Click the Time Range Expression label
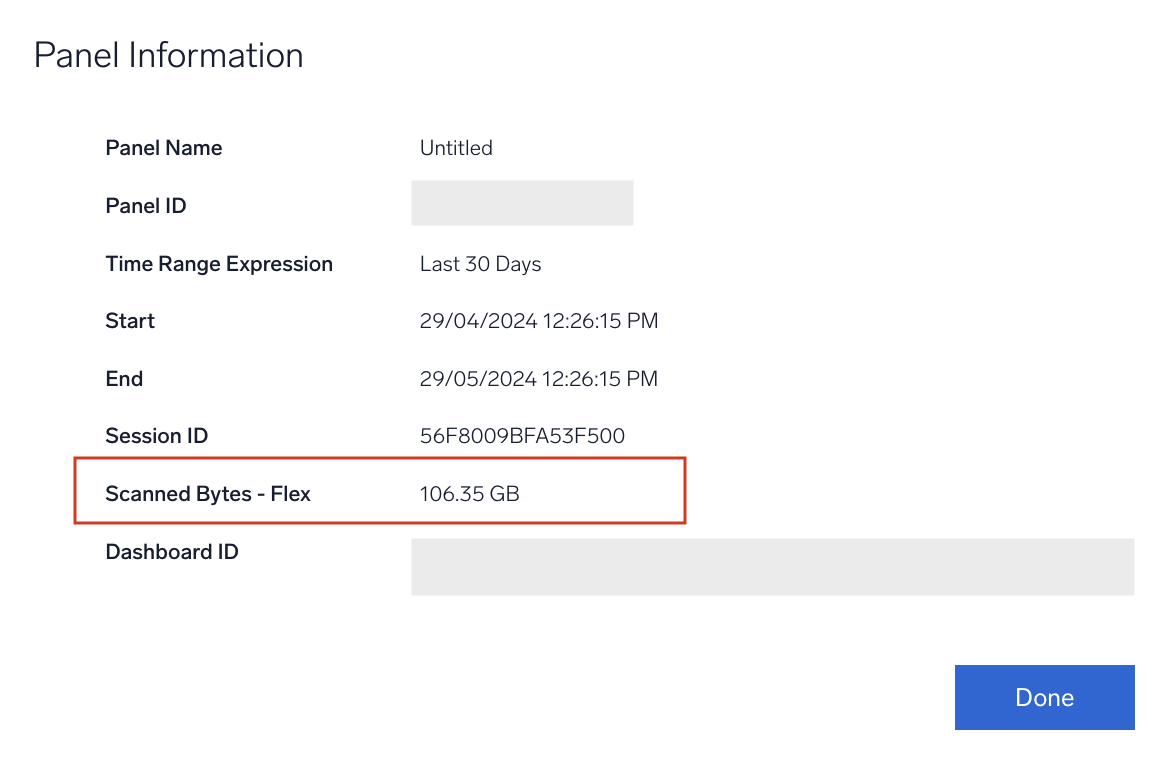1170x766 pixels. coord(219,263)
